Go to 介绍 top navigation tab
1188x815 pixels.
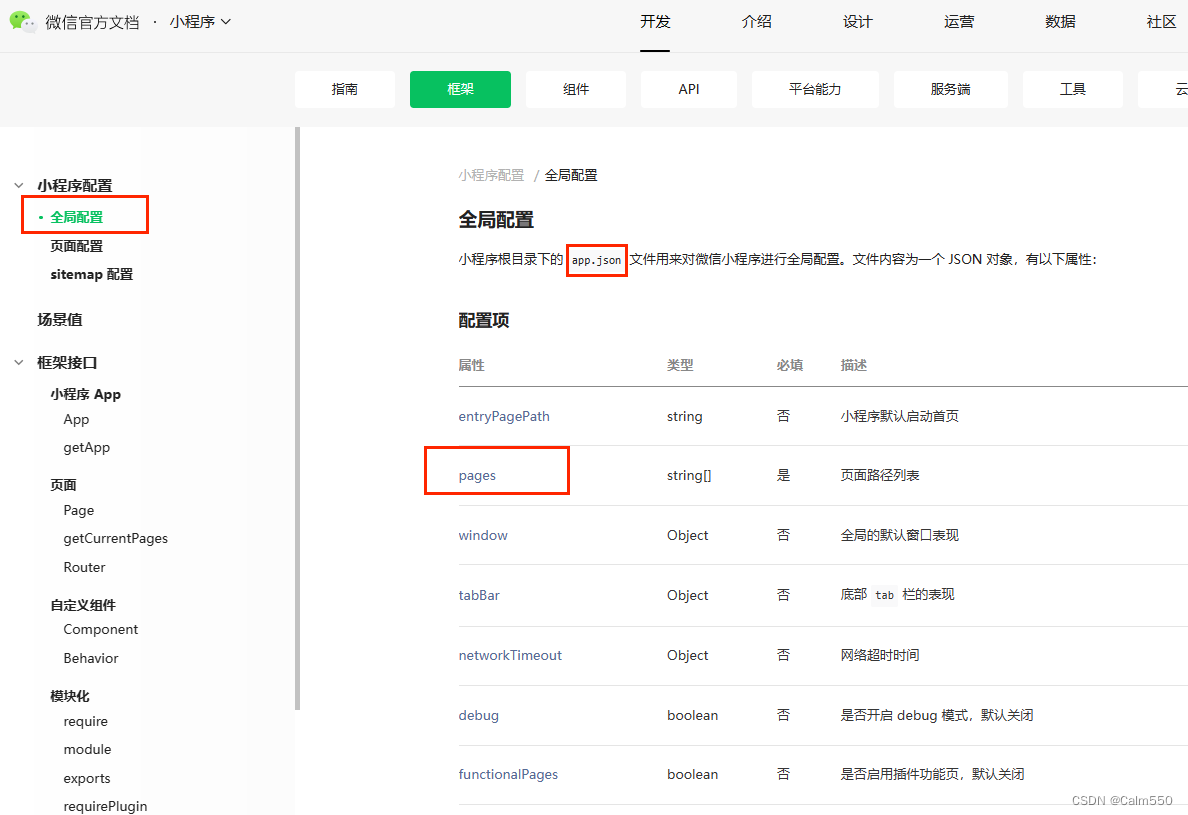(x=756, y=22)
